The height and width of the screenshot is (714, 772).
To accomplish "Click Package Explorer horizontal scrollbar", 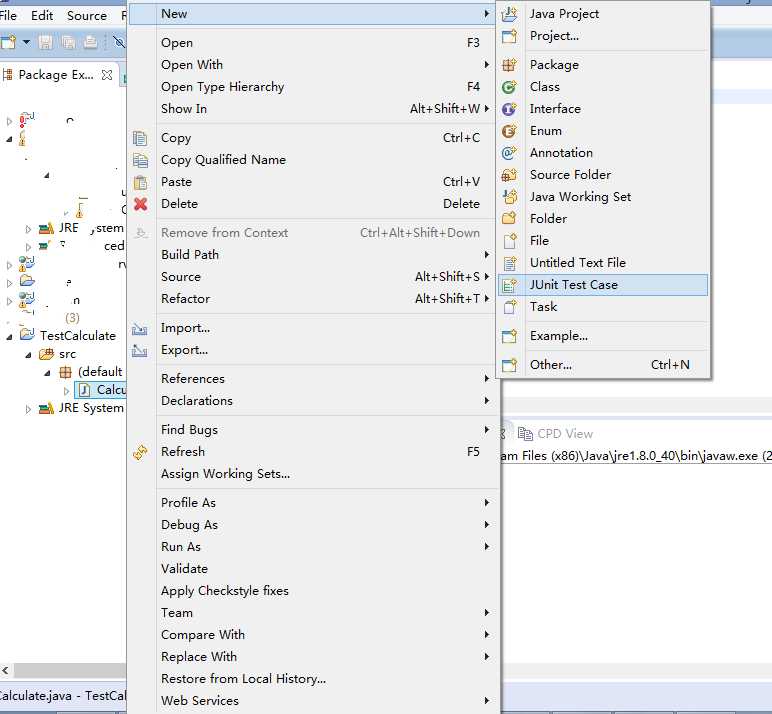I will [x=70, y=670].
